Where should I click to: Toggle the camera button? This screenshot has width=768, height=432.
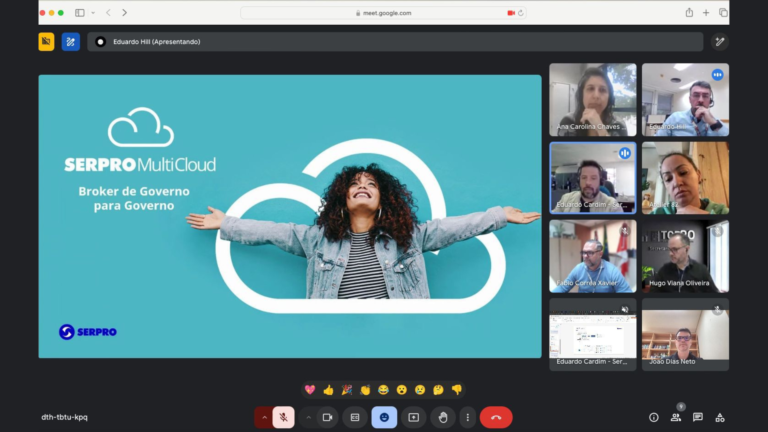pyautogui.click(x=327, y=417)
